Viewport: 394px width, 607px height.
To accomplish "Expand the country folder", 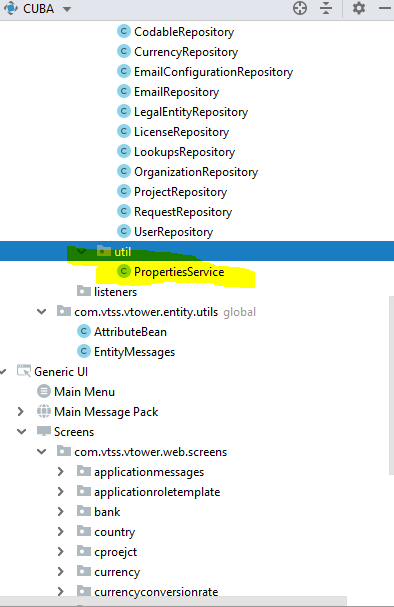I will pos(61,532).
